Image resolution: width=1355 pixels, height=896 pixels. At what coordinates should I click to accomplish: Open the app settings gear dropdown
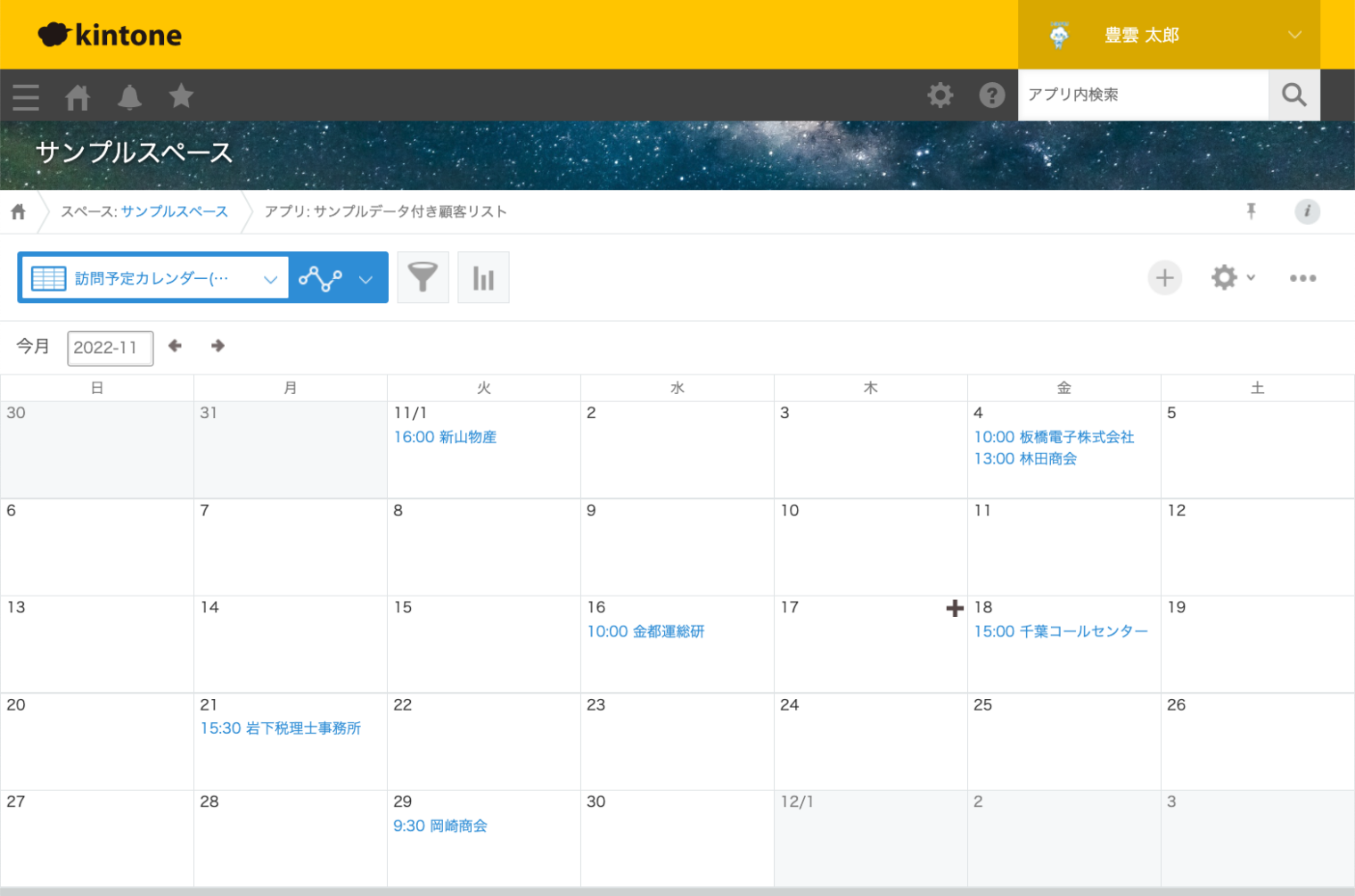click(x=1233, y=277)
